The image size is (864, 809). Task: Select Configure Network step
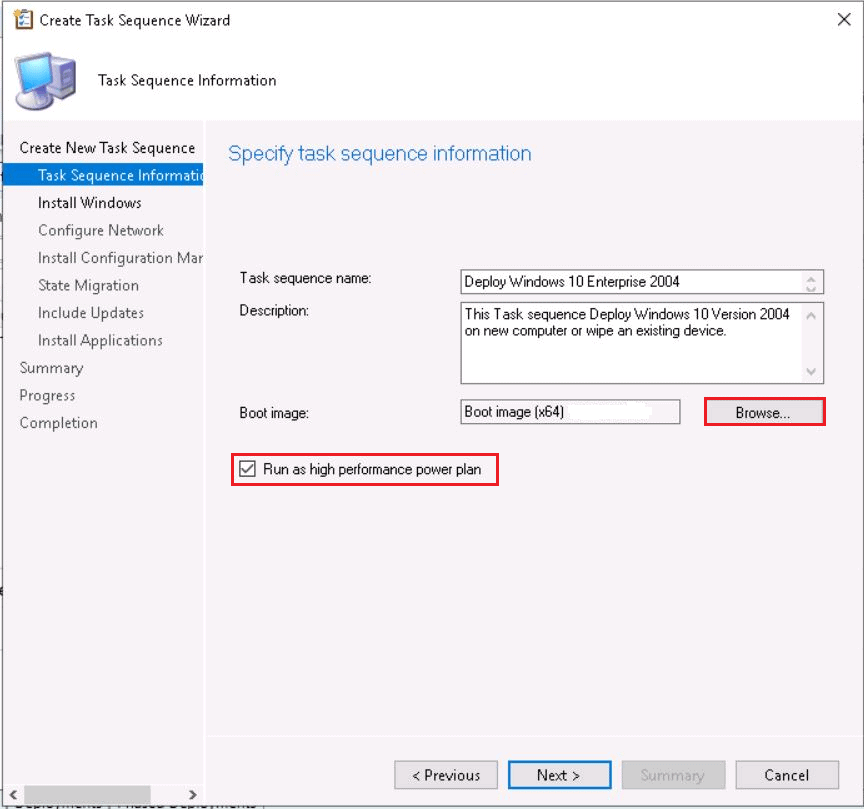click(x=101, y=230)
